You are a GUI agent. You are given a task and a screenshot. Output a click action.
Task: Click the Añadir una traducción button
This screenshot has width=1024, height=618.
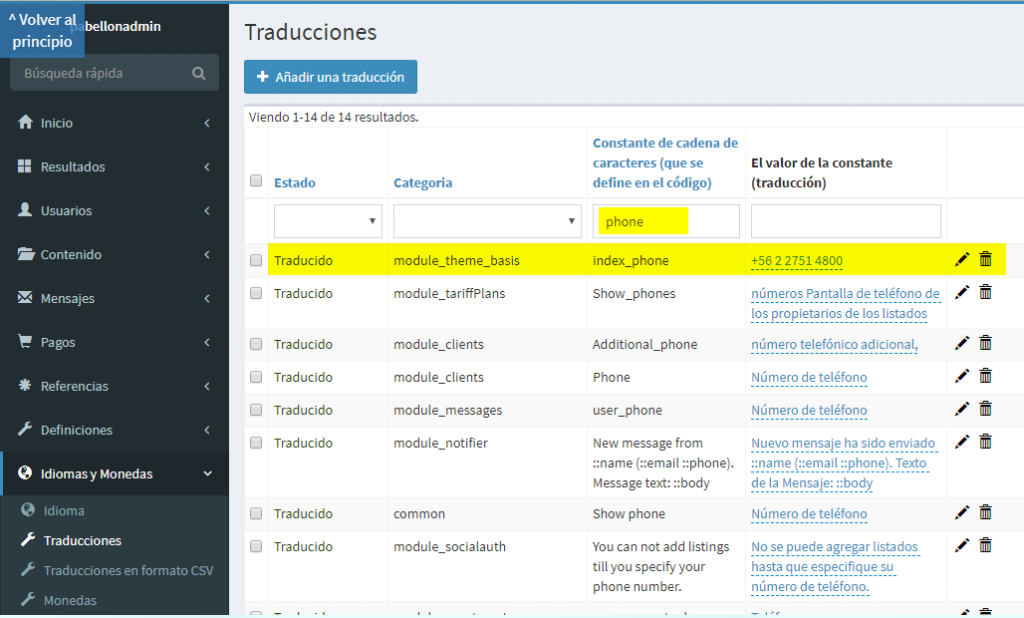[331, 77]
